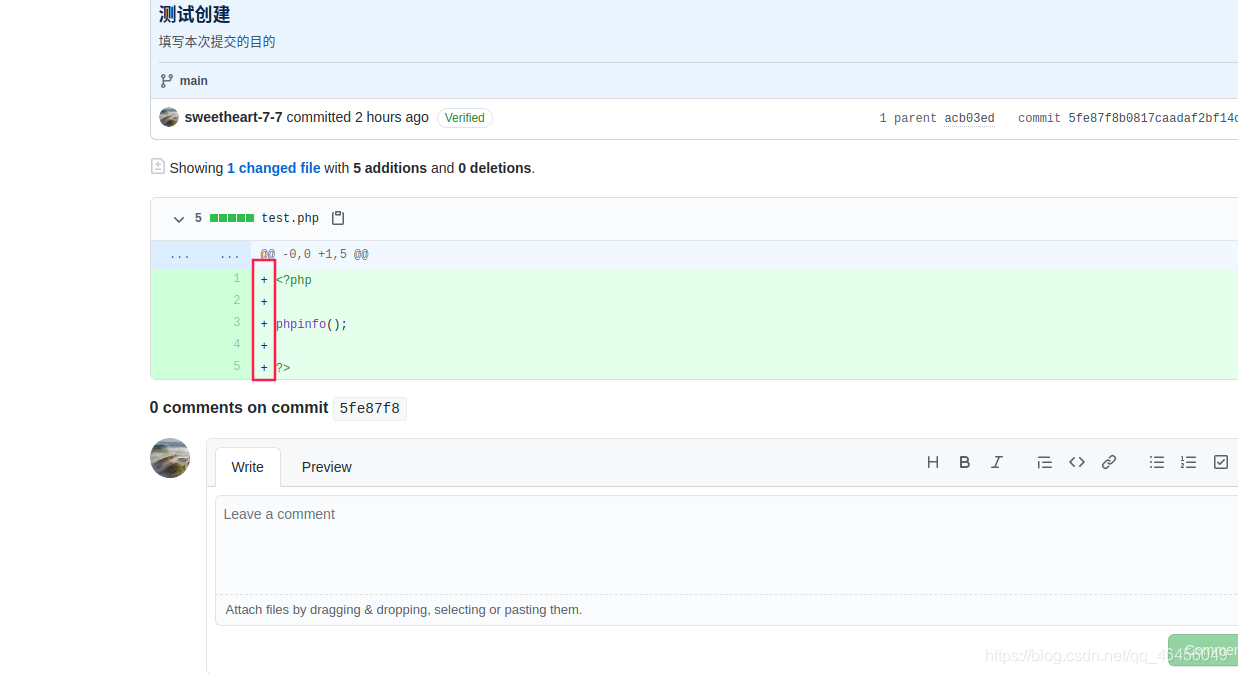The width and height of the screenshot is (1238, 674).
Task: Click line number 5 in the diff
Action: [x=237, y=367]
